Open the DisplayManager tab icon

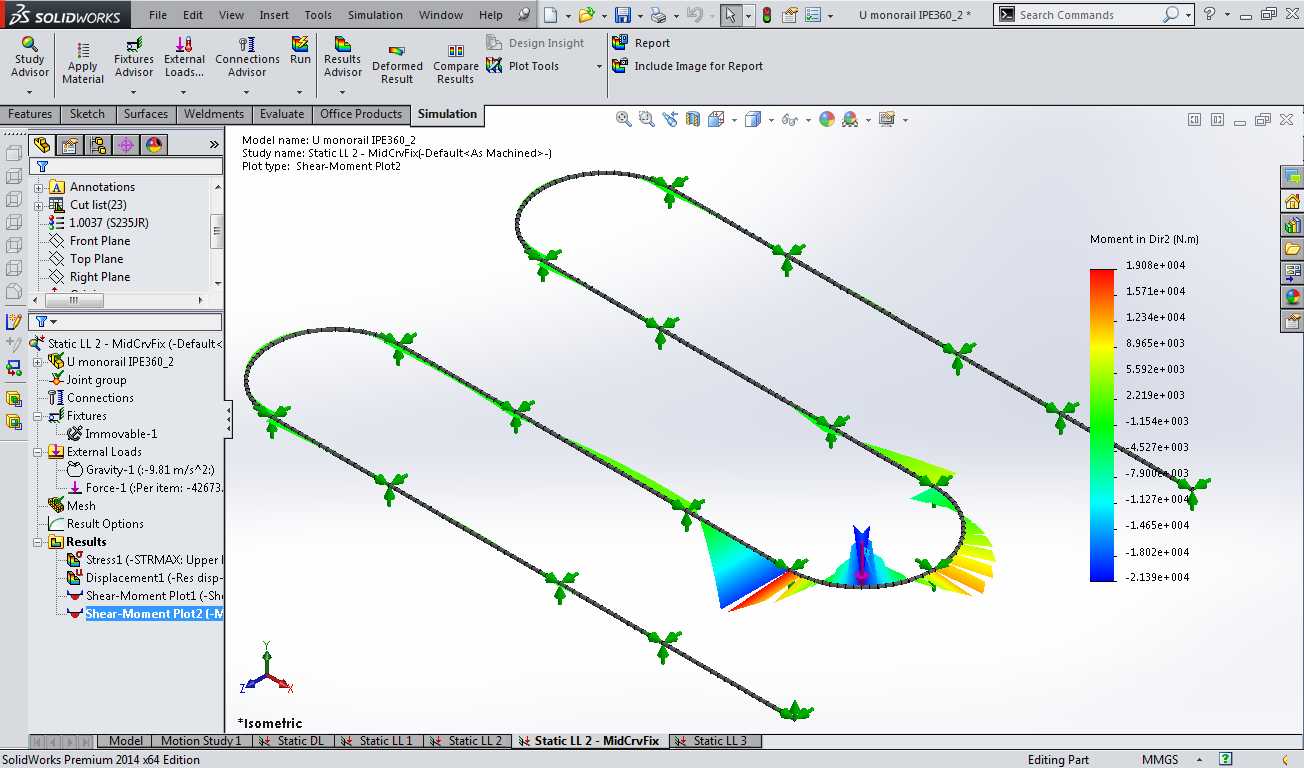click(154, 145)
